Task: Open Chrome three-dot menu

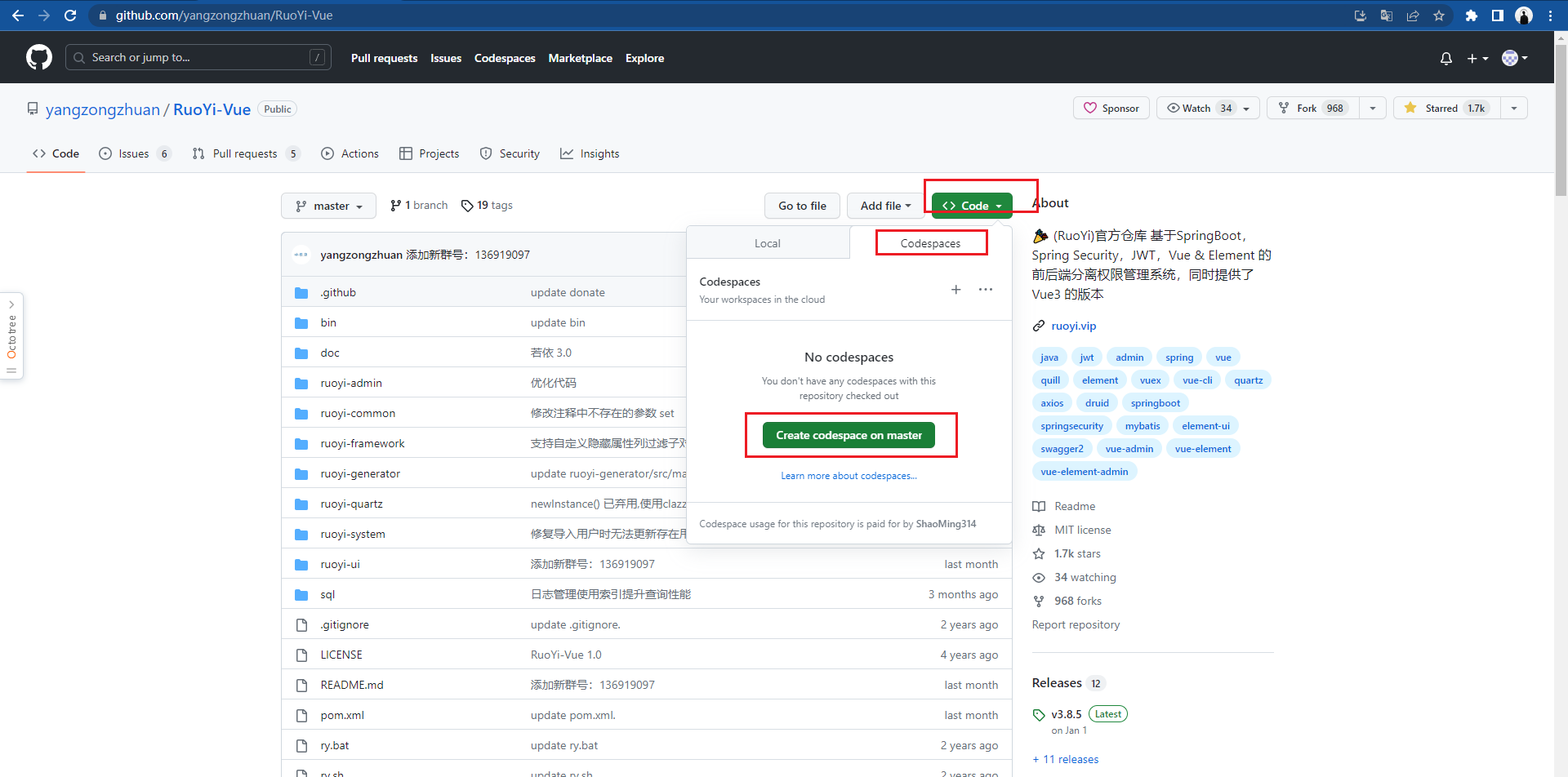Action: (x=1550, y=16)
